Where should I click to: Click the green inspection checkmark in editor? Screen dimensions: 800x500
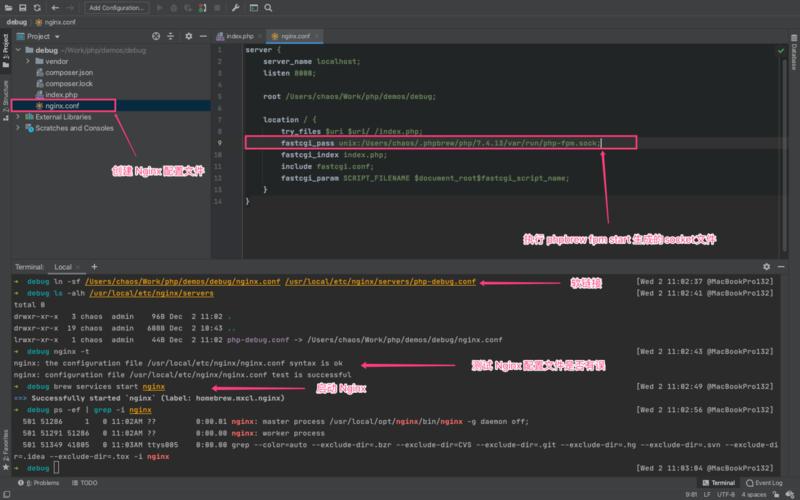point(781,51)
